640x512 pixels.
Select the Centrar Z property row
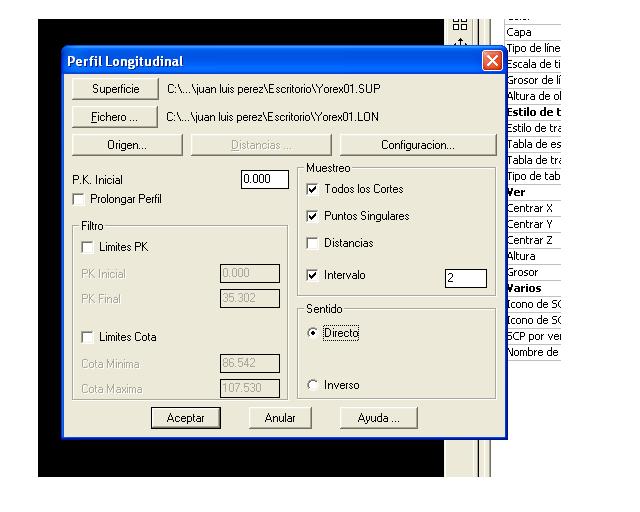[x=533, y=240]
